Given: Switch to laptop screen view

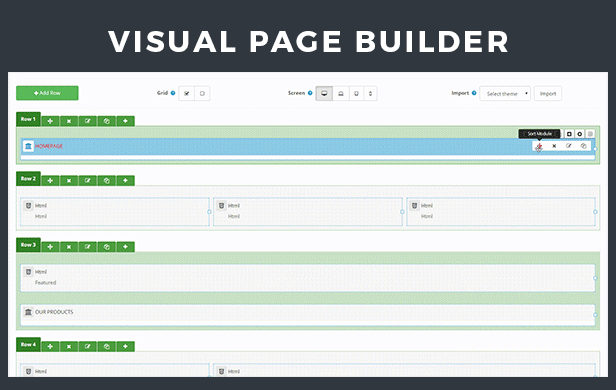Looking at the screenshot, I should point(341,93).
